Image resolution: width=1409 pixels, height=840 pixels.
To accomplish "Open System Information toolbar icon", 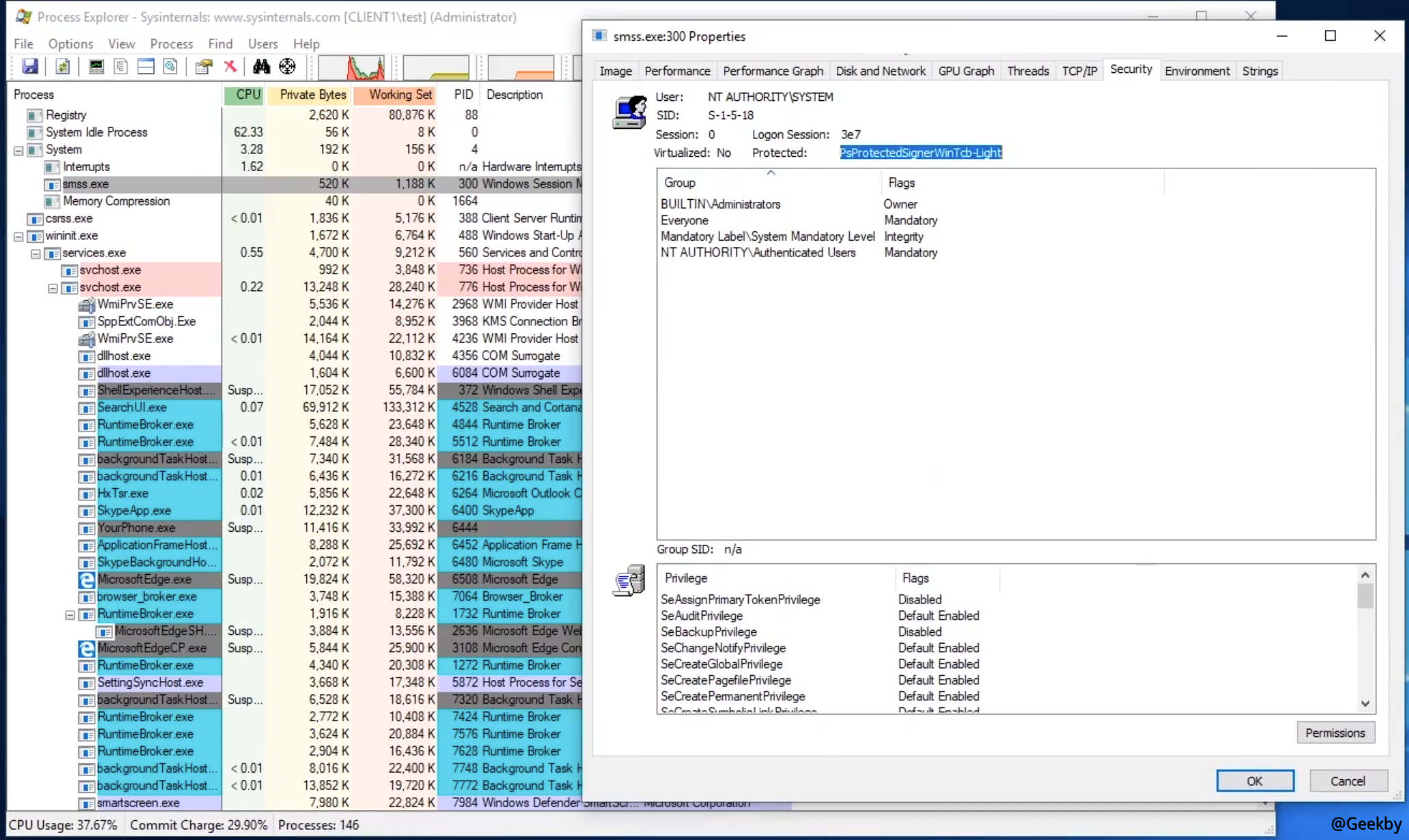I will click(96, 66).
